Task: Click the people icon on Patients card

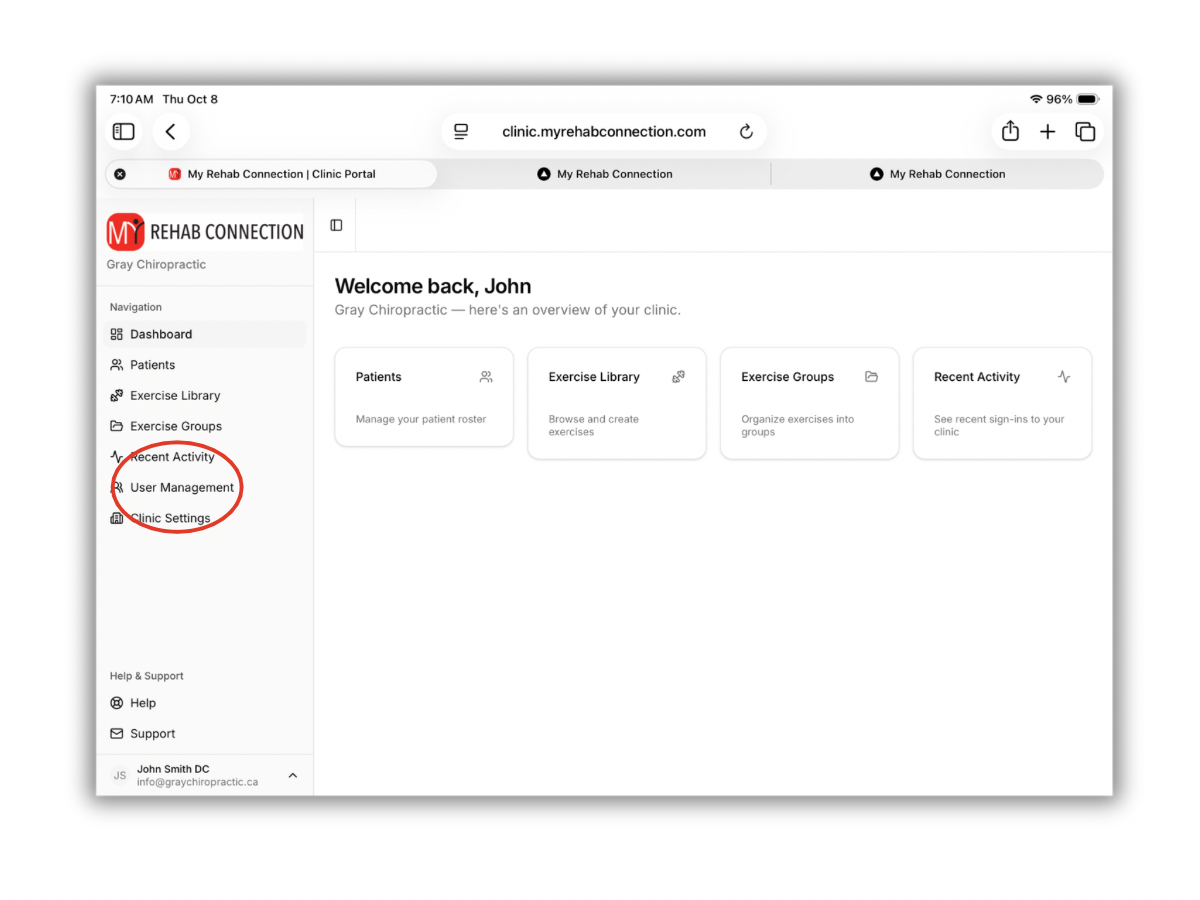Action: 486,377
